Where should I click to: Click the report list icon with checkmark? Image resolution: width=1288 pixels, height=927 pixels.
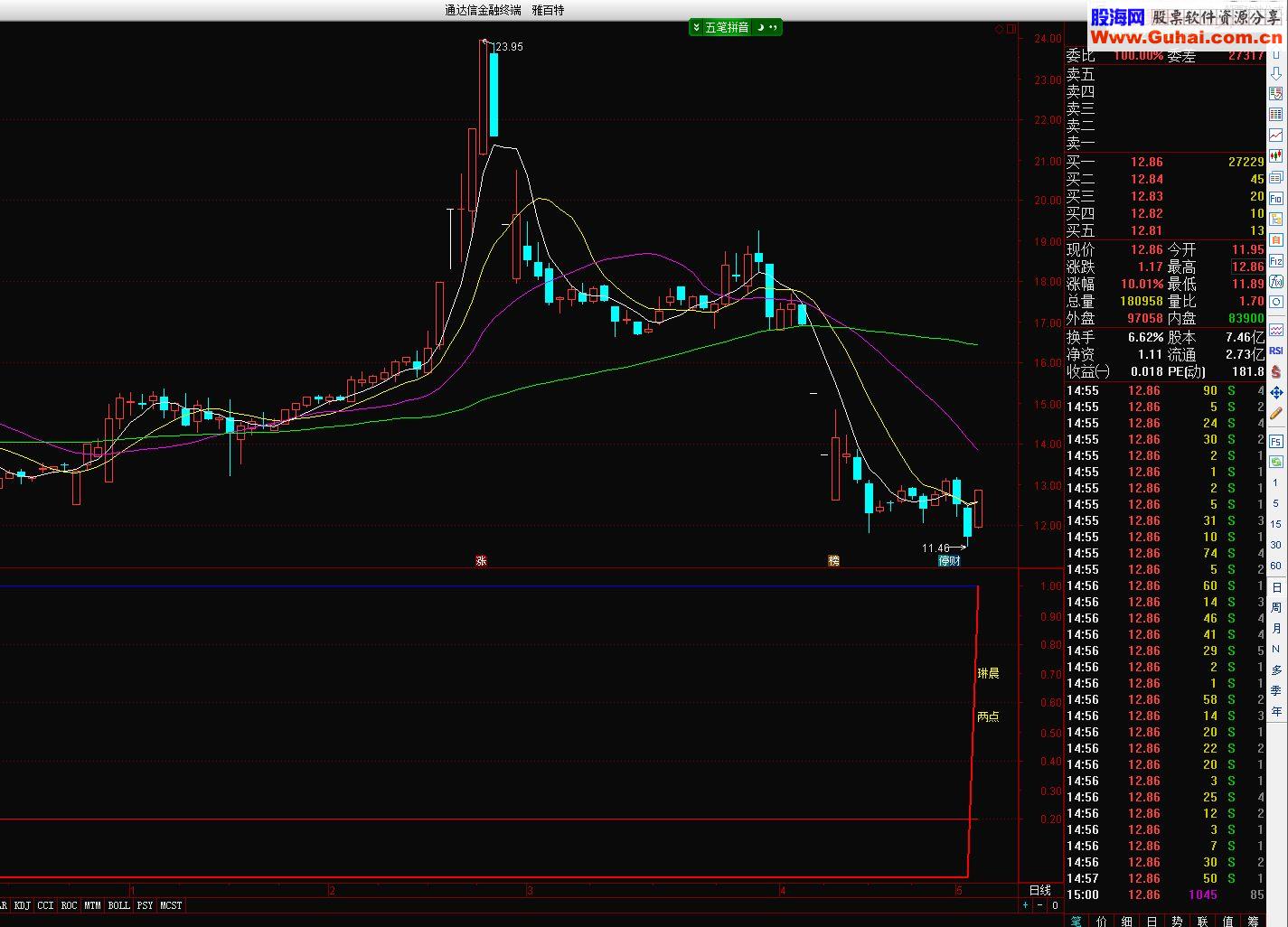click(1276, 93)
